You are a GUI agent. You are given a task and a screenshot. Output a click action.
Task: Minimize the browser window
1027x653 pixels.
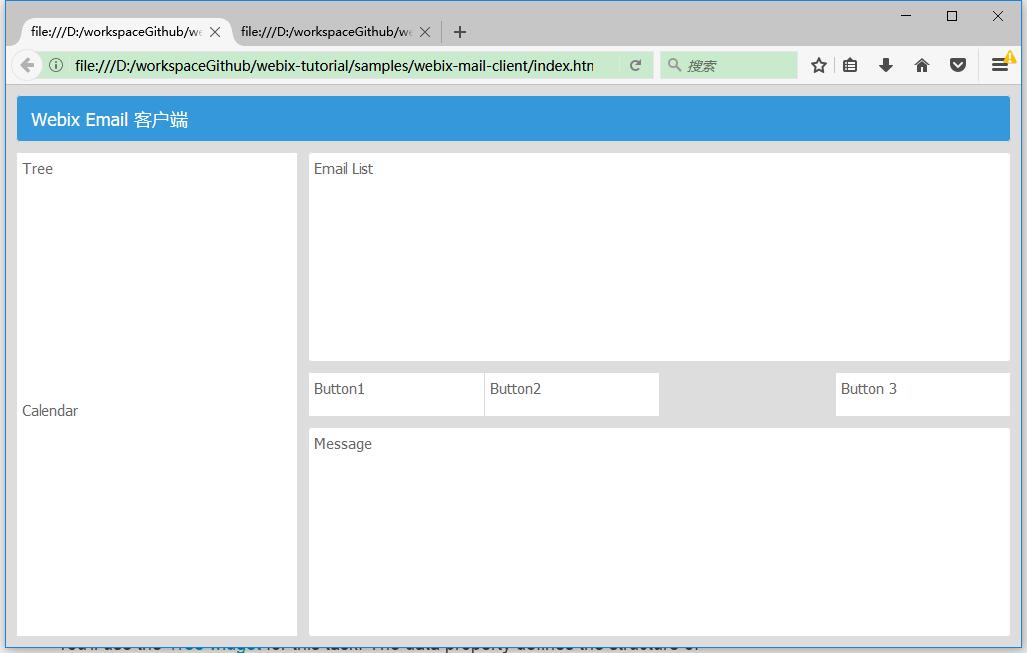click(906, 16)
